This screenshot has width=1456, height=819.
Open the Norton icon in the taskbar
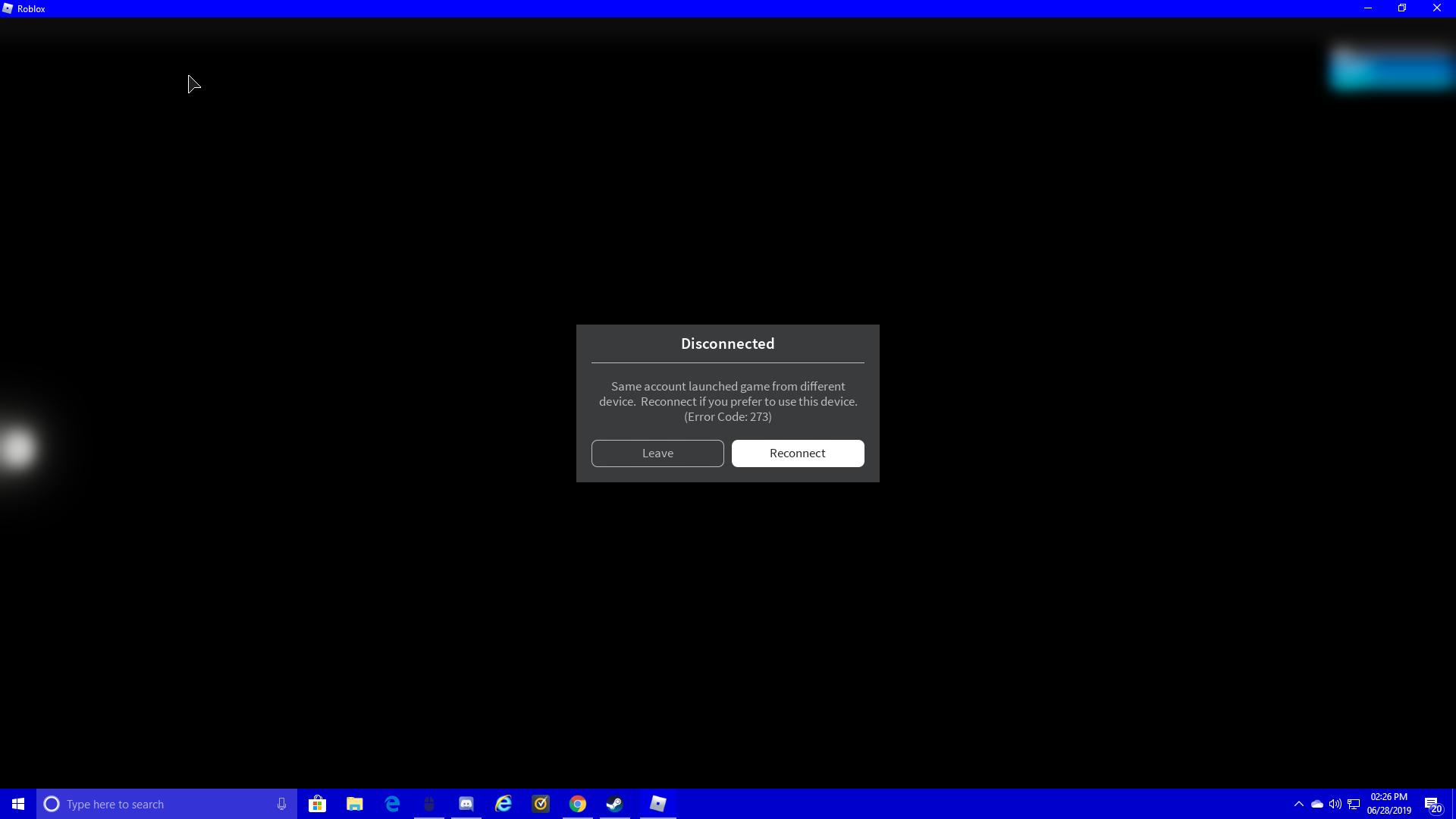pos(541,804)
